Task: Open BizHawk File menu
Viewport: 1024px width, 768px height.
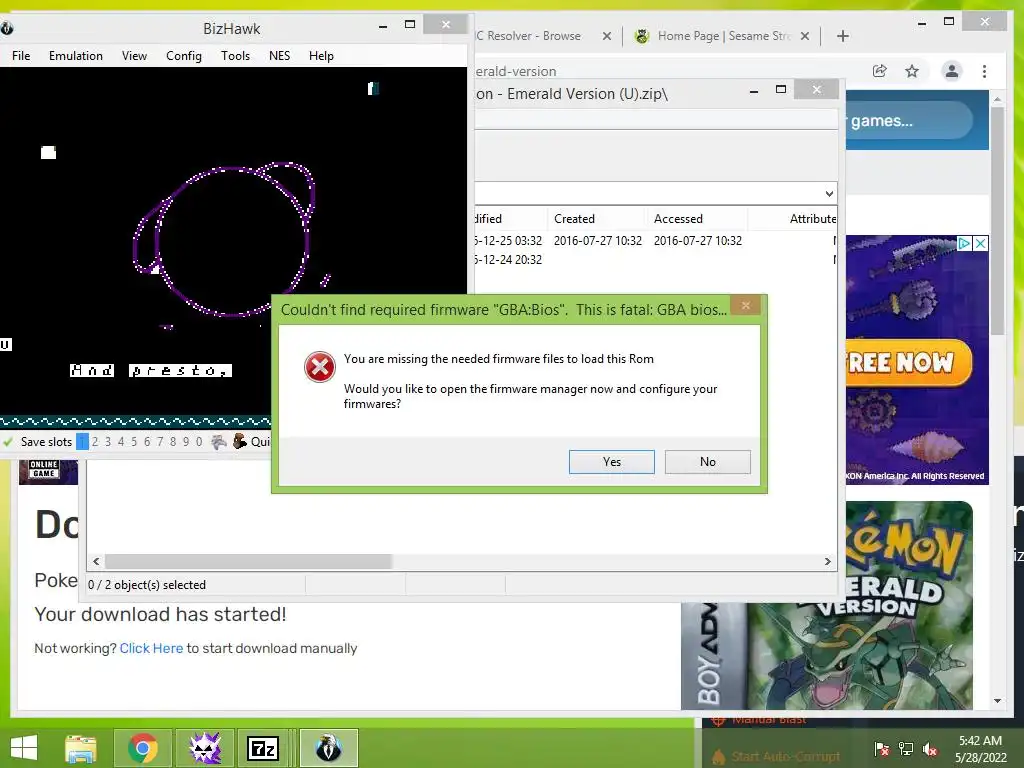Action: (21, 56)
